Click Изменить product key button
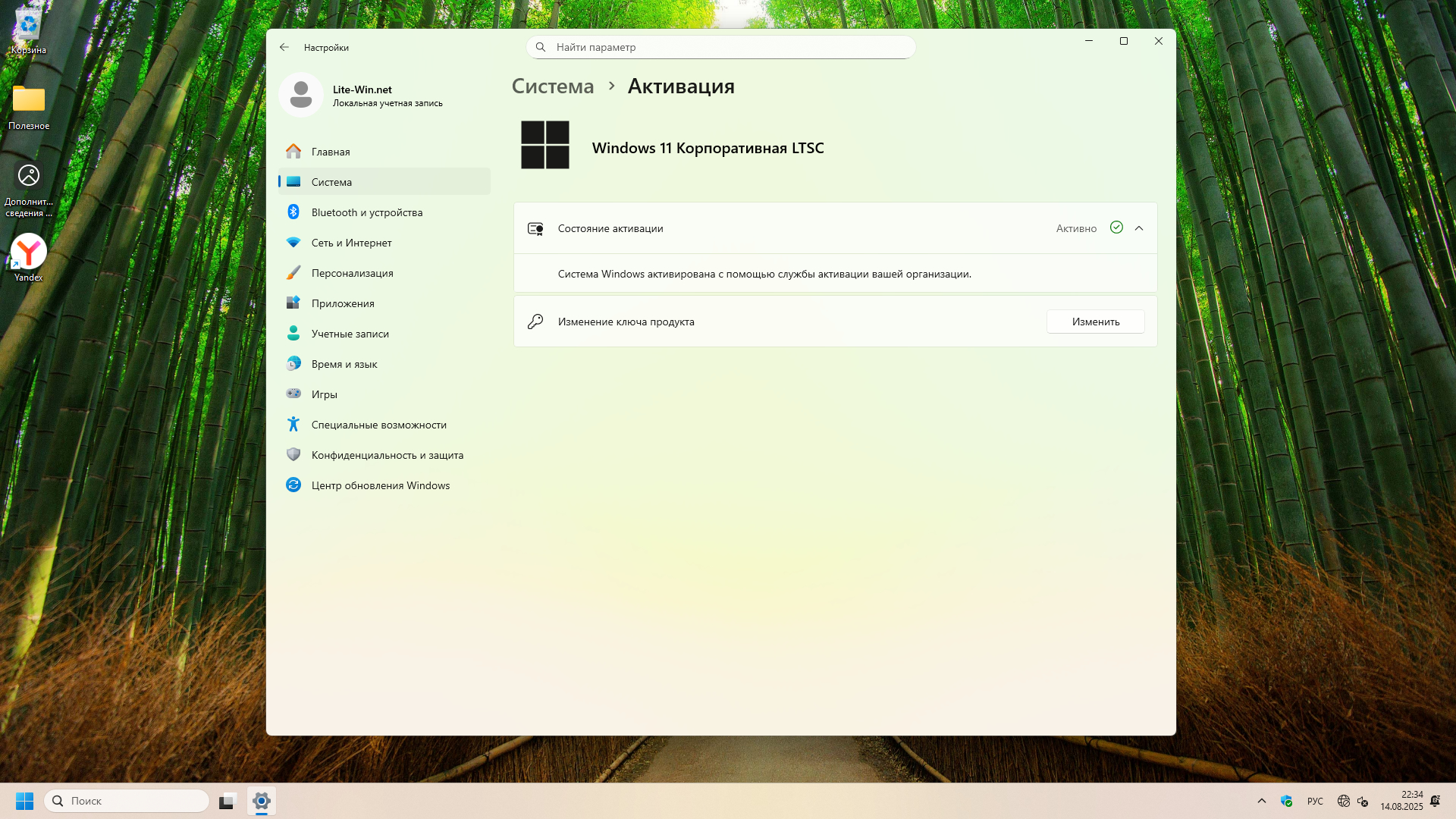 coord(1095,322)
